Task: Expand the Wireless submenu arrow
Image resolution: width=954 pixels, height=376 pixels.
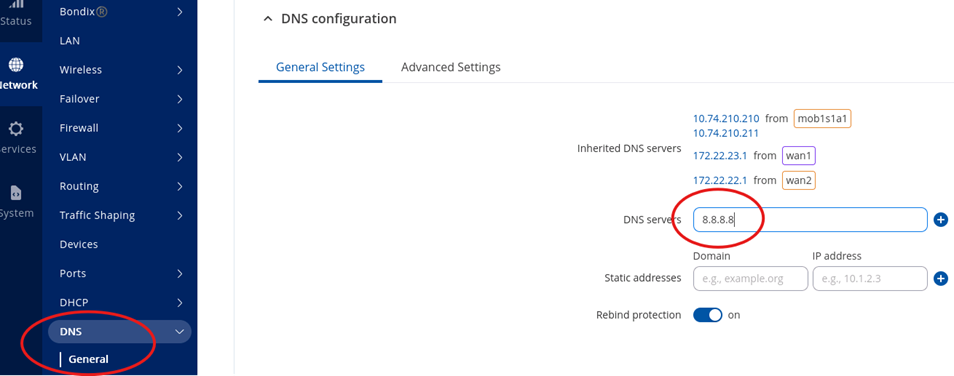Action: (x=179, y=70)
